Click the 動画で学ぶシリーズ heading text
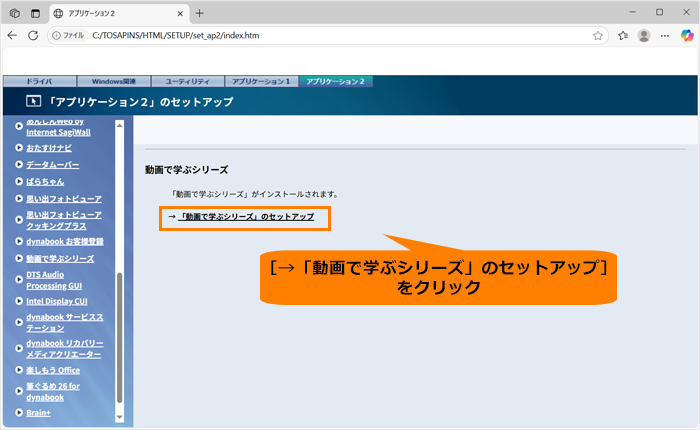Screen dimensions: 700x430 tap(187, 170)
